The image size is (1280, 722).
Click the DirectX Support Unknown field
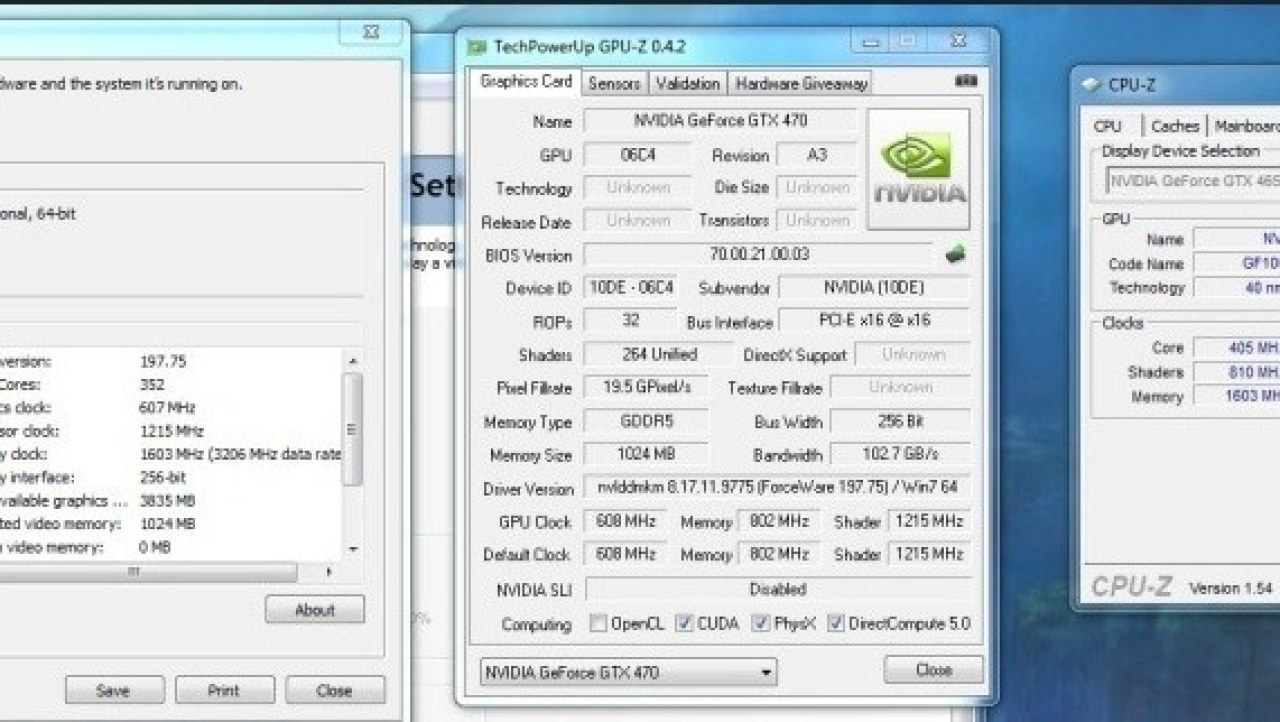click(912, 355)
